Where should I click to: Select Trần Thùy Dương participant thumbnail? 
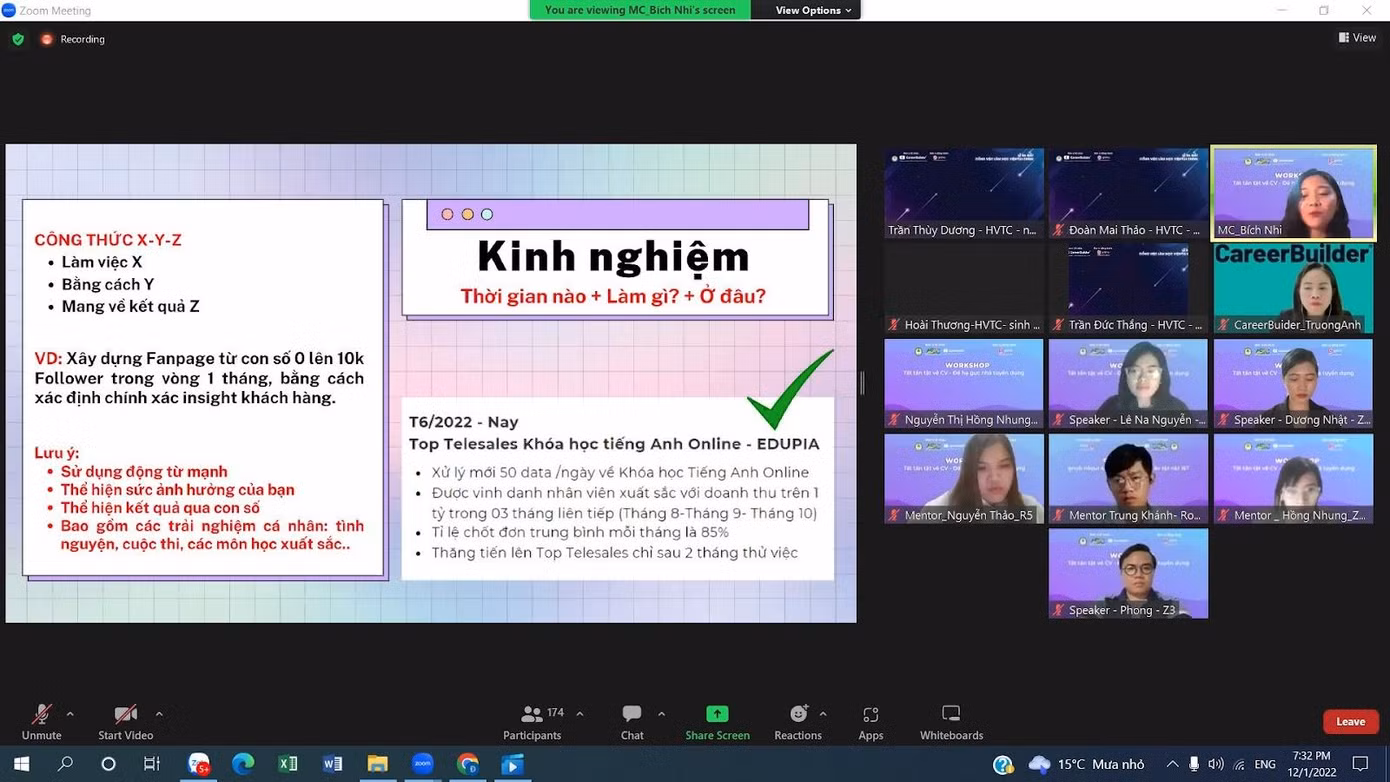964,193
